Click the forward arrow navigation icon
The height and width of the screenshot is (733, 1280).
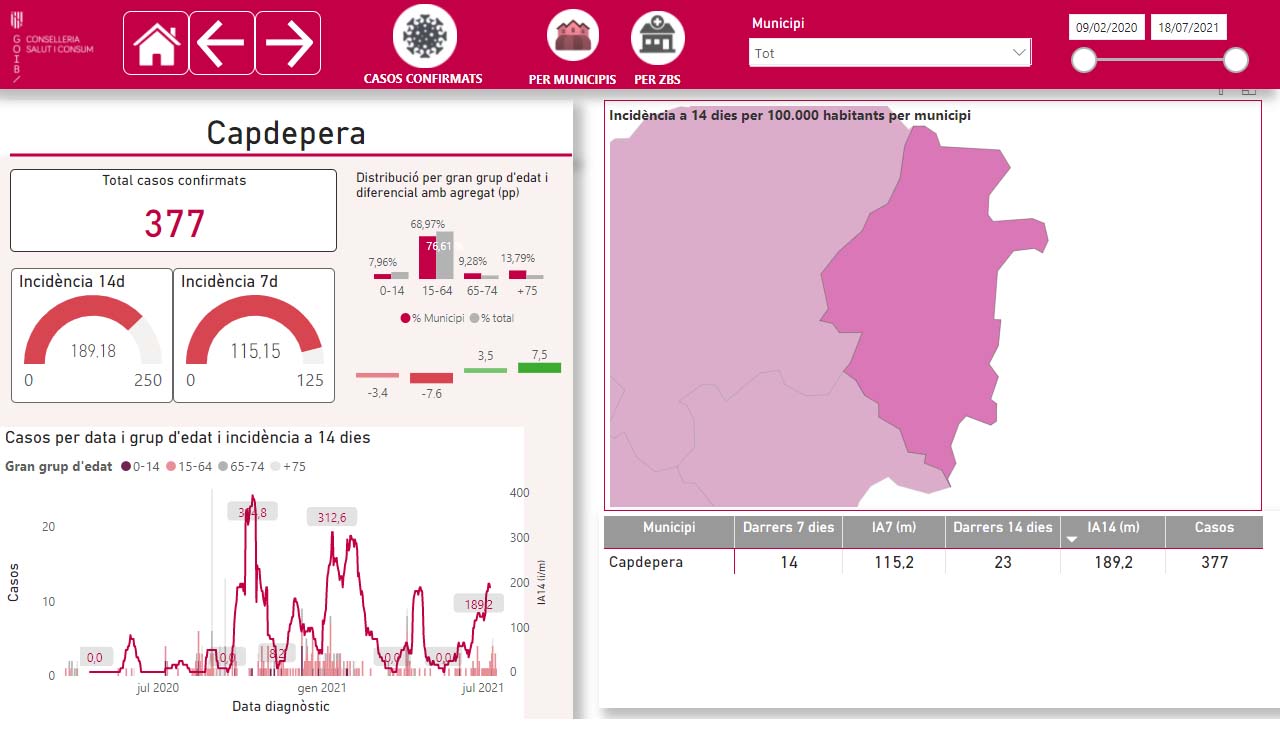(x=288, y=43)
